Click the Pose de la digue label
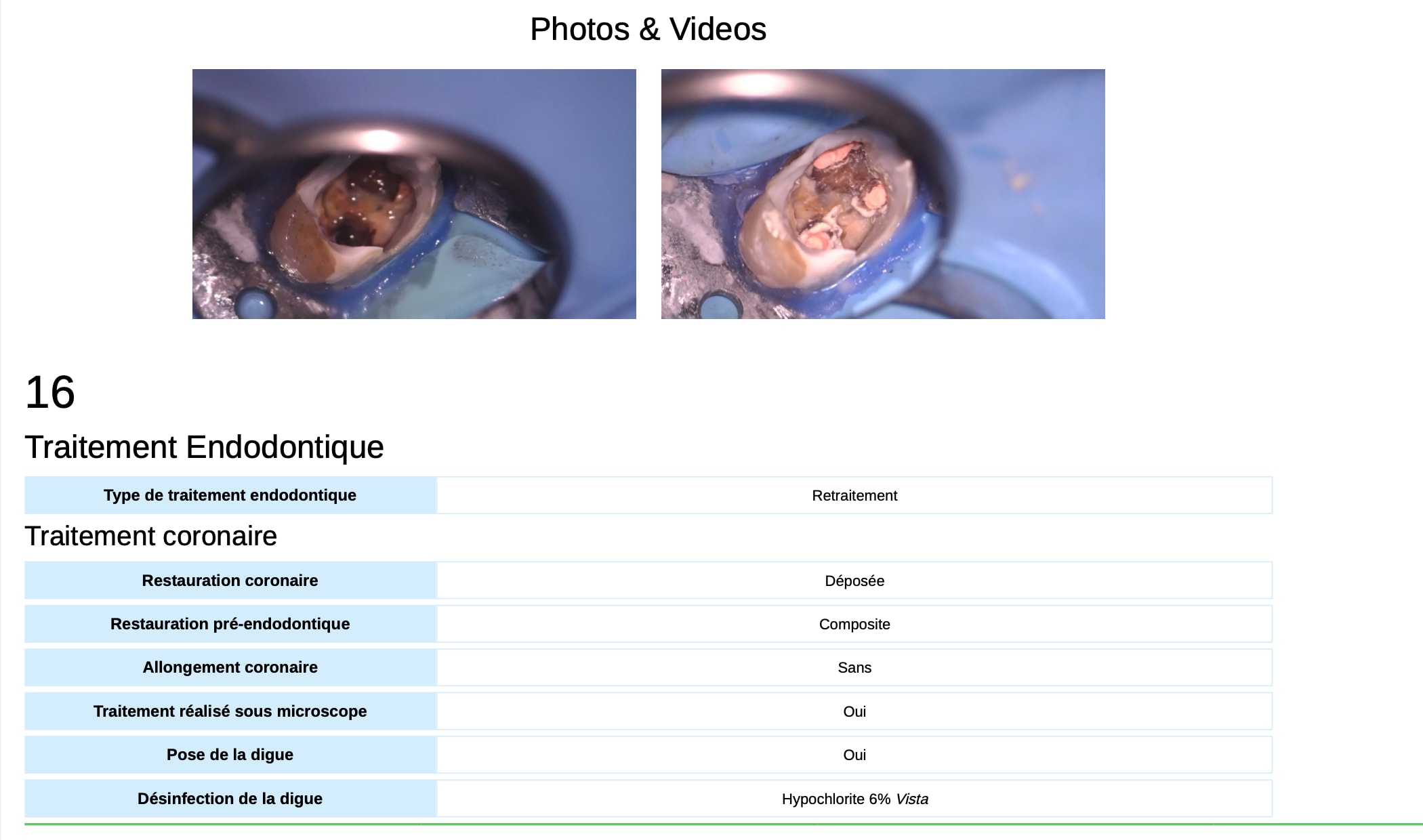Image resolution: width=1423 pixels, height=840 pixels. click(x=230, y=755)
